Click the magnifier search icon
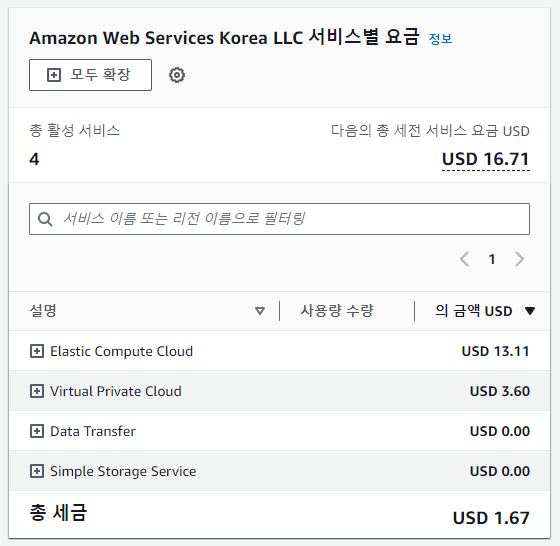560x546 pixels. [45, 219]
